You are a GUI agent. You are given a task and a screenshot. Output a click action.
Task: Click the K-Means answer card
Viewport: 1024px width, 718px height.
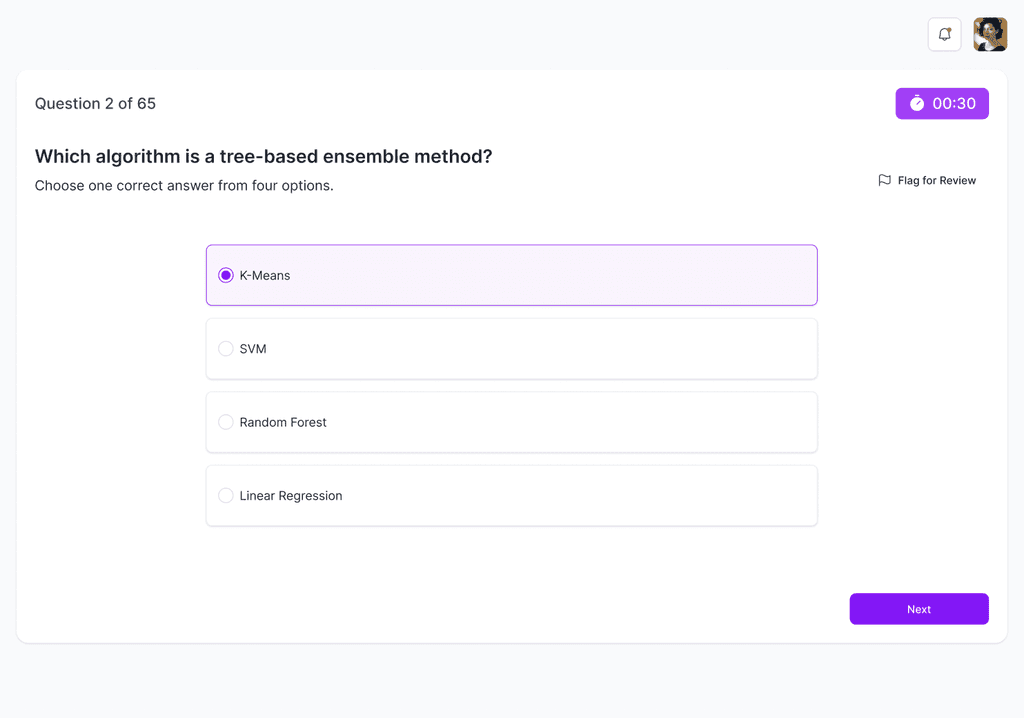[511, 275]
